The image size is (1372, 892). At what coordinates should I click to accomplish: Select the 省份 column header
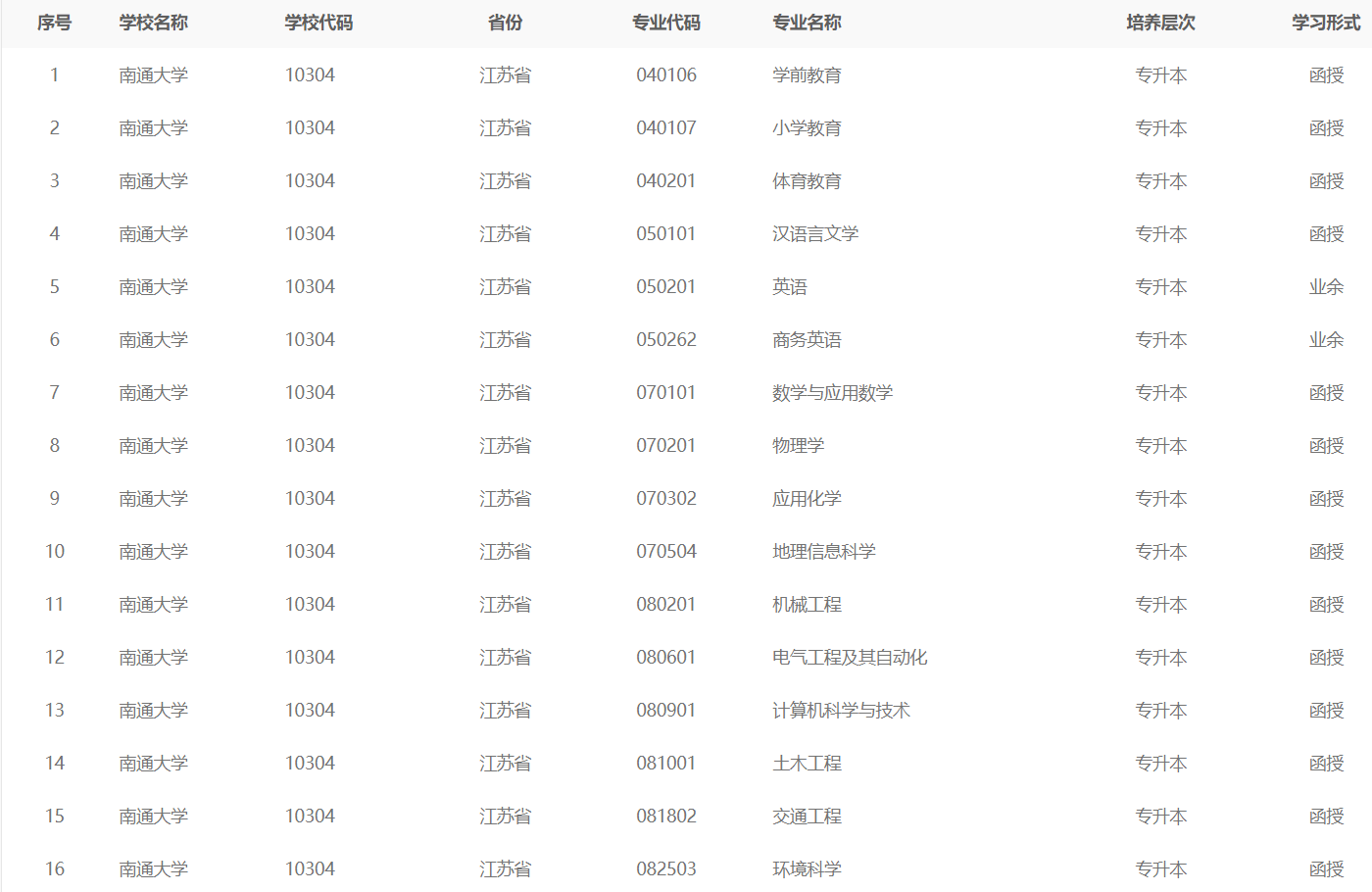point(506,23)
